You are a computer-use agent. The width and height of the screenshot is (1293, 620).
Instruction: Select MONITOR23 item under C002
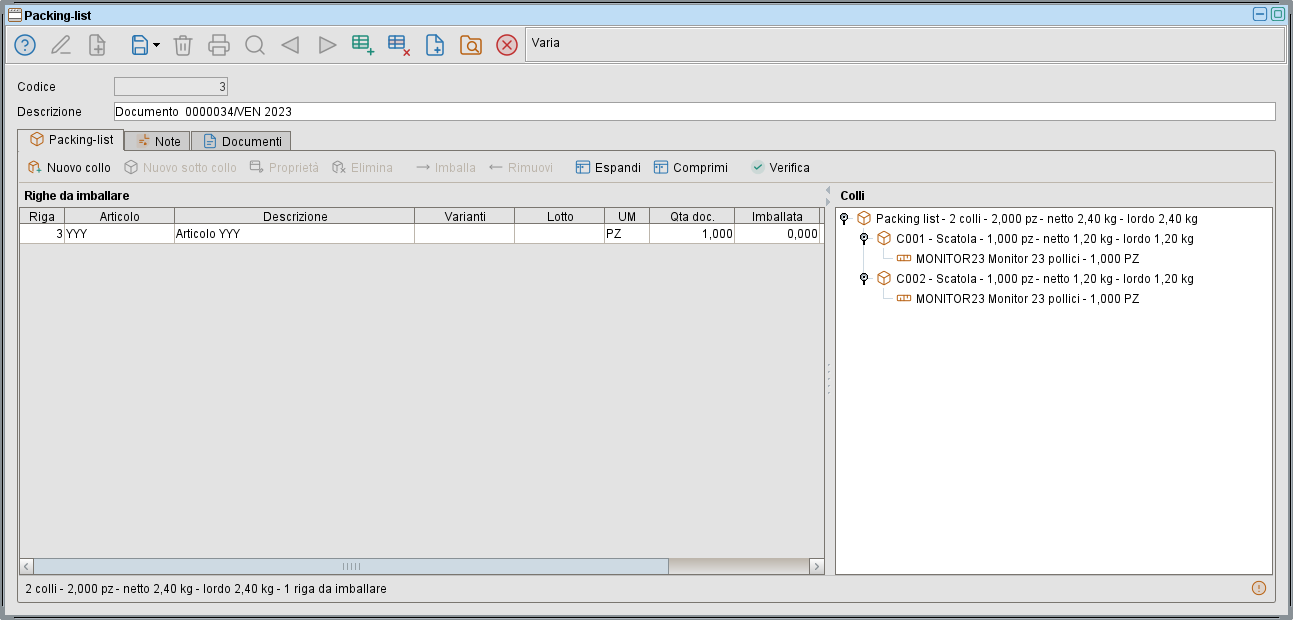pyautogui.click(x=1018, y=299)
